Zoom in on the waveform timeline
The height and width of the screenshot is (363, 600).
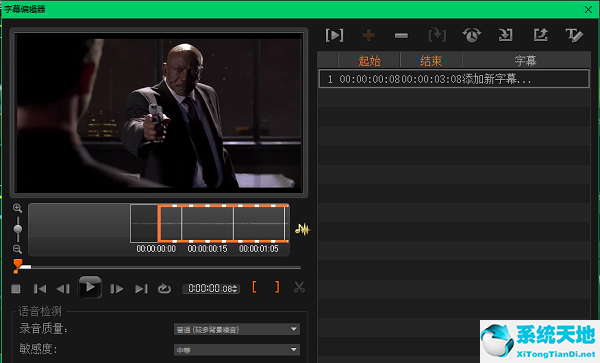pyautogui.click(x=17, y=208)
